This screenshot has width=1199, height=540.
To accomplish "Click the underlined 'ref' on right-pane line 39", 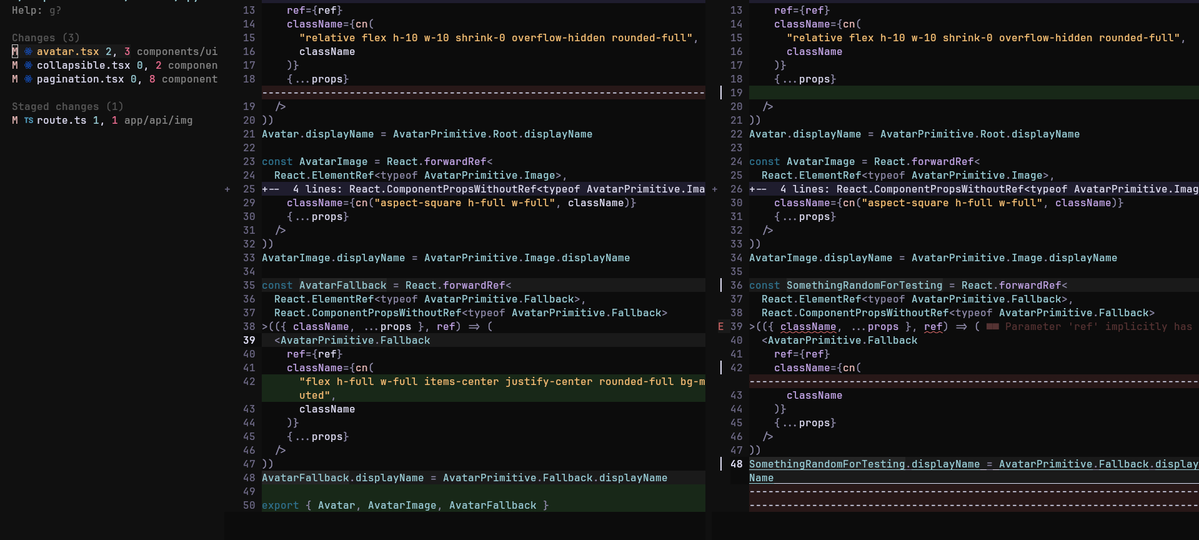I will tap(933, 327).
